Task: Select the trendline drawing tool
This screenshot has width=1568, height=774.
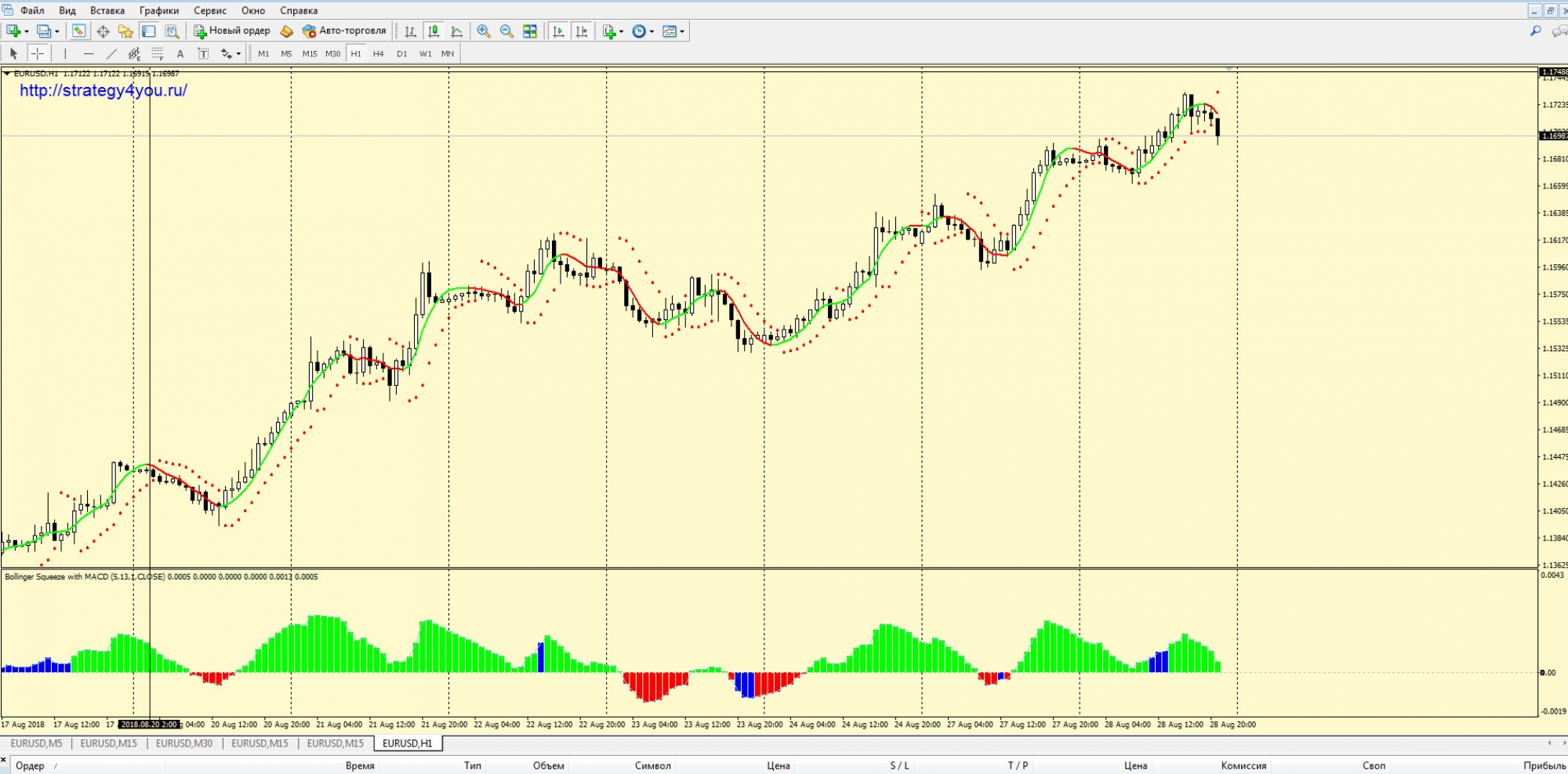Action: [x=111, y=53]
